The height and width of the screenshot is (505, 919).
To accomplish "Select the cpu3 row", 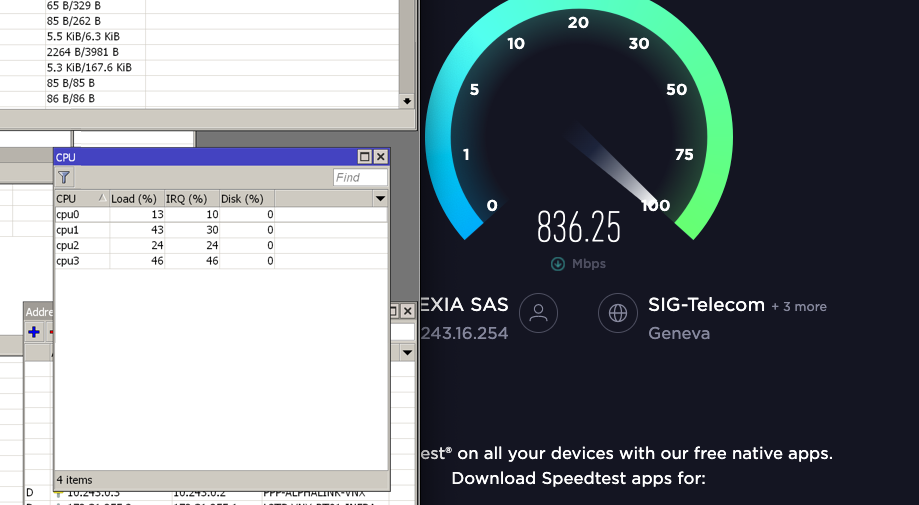I will click(221, 261).
